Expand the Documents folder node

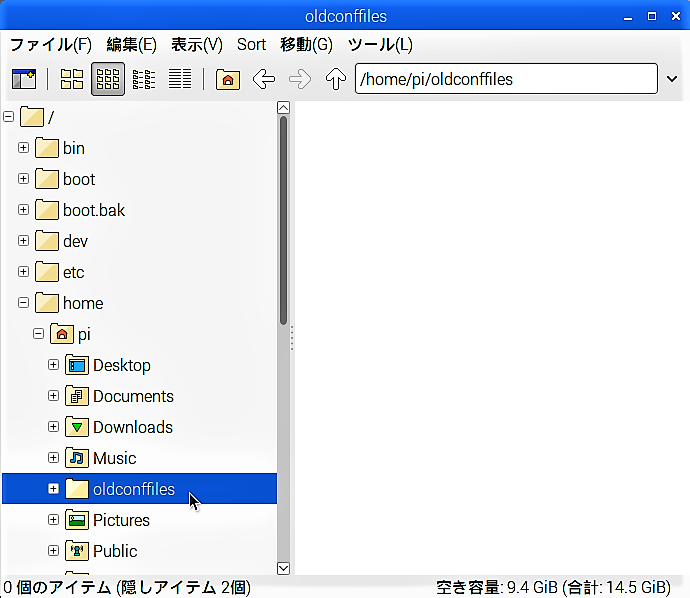tap(53, 396)
